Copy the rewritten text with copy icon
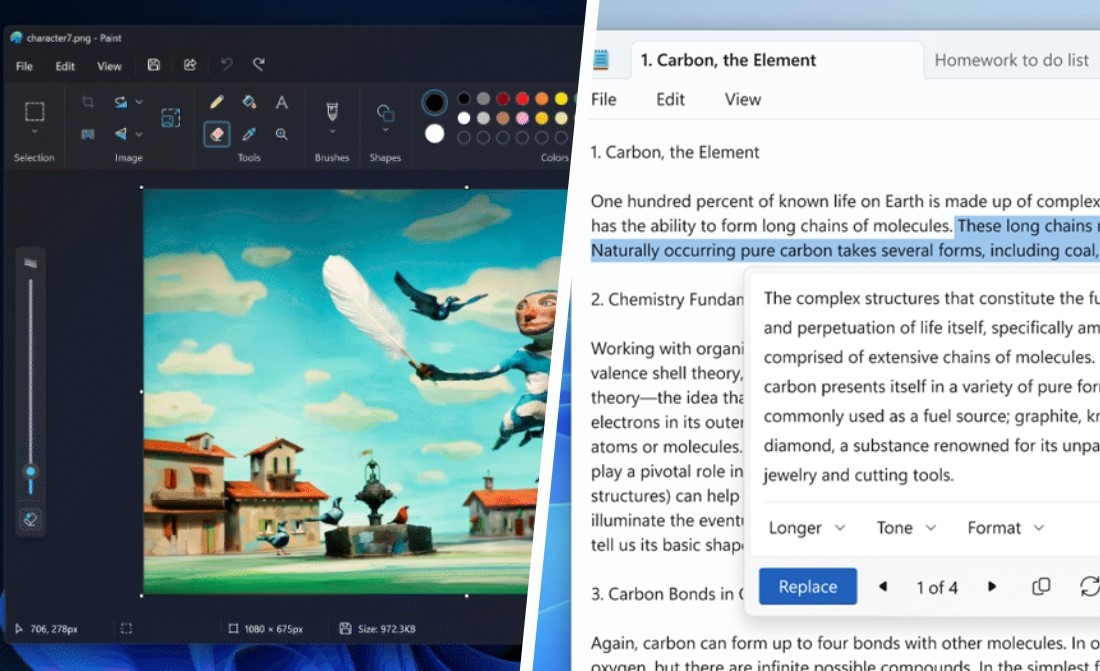 click(x=1041, y=587)
